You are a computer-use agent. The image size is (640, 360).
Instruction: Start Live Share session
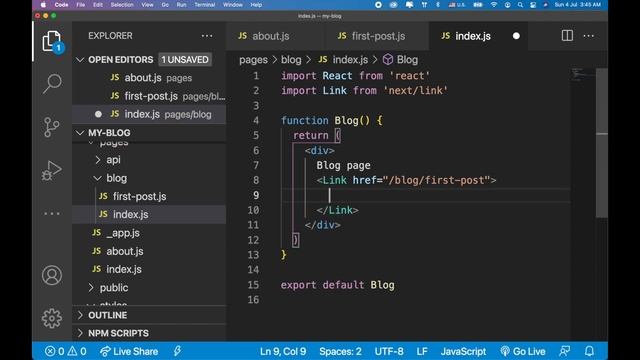129,351
